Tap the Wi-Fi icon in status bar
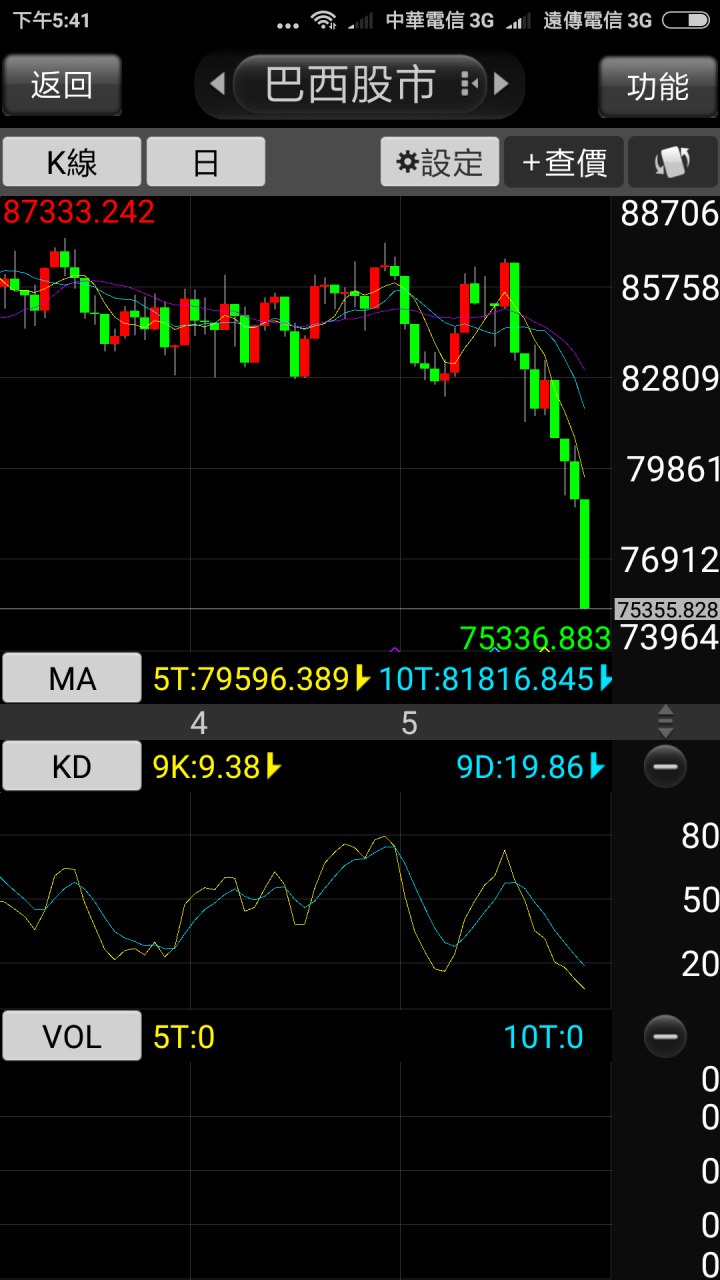This screenshot has width=720, height=1280. point(323,20)
